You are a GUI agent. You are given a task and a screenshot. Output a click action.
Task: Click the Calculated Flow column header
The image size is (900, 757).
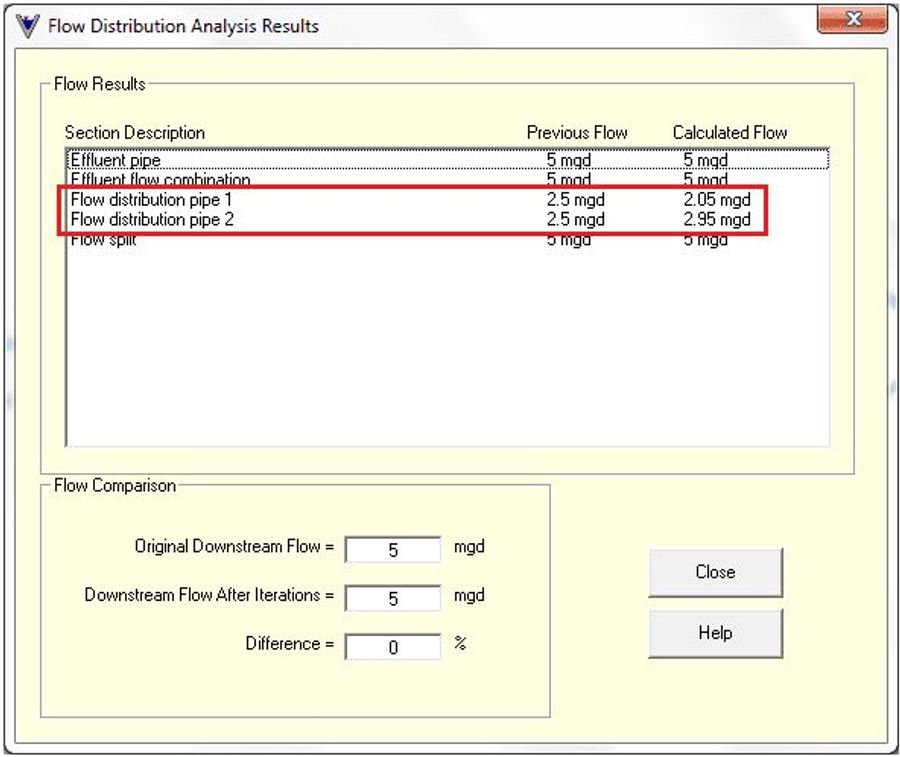(729, 133)
